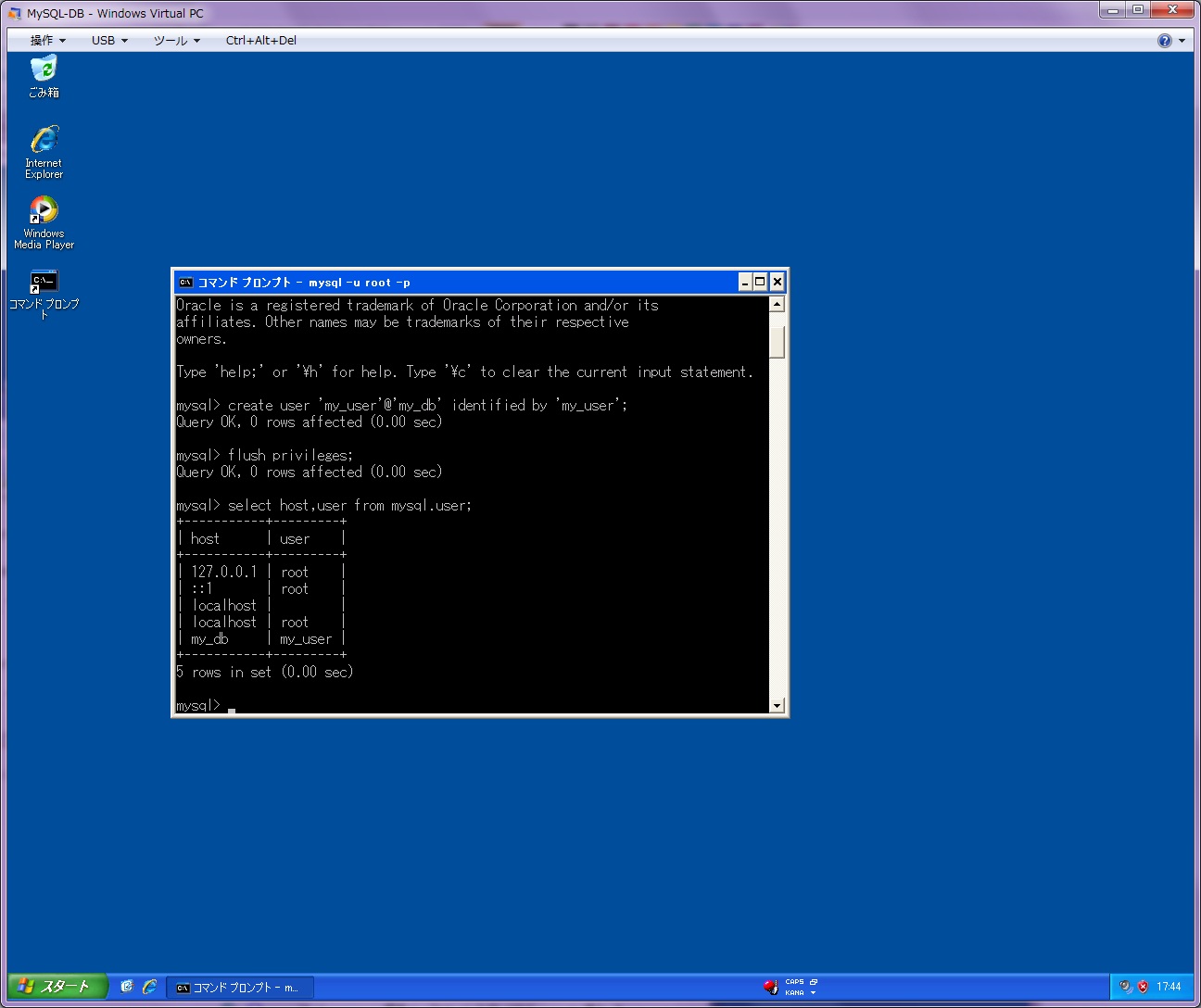
Task: Select the Internet Explorer desktop icon
Action: 44,152
